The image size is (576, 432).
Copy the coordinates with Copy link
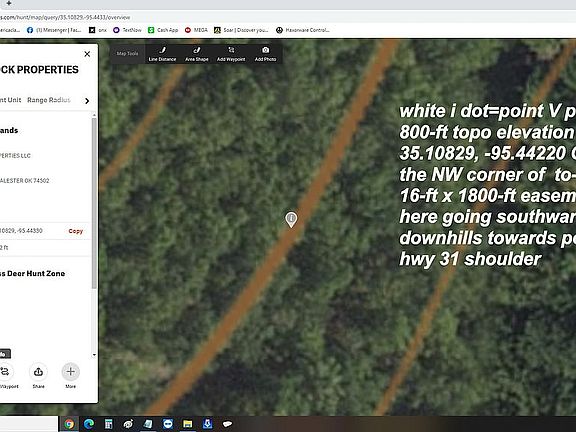(76, 231)
